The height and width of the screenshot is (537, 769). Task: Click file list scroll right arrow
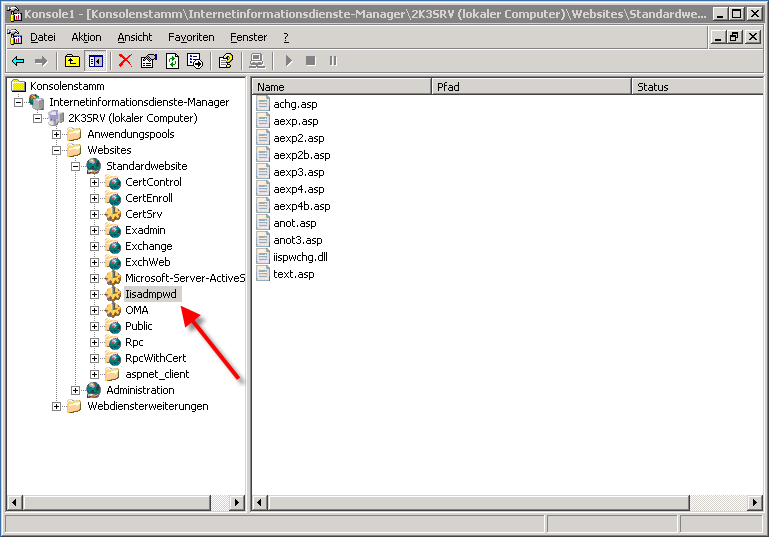(x=755, y=502)
